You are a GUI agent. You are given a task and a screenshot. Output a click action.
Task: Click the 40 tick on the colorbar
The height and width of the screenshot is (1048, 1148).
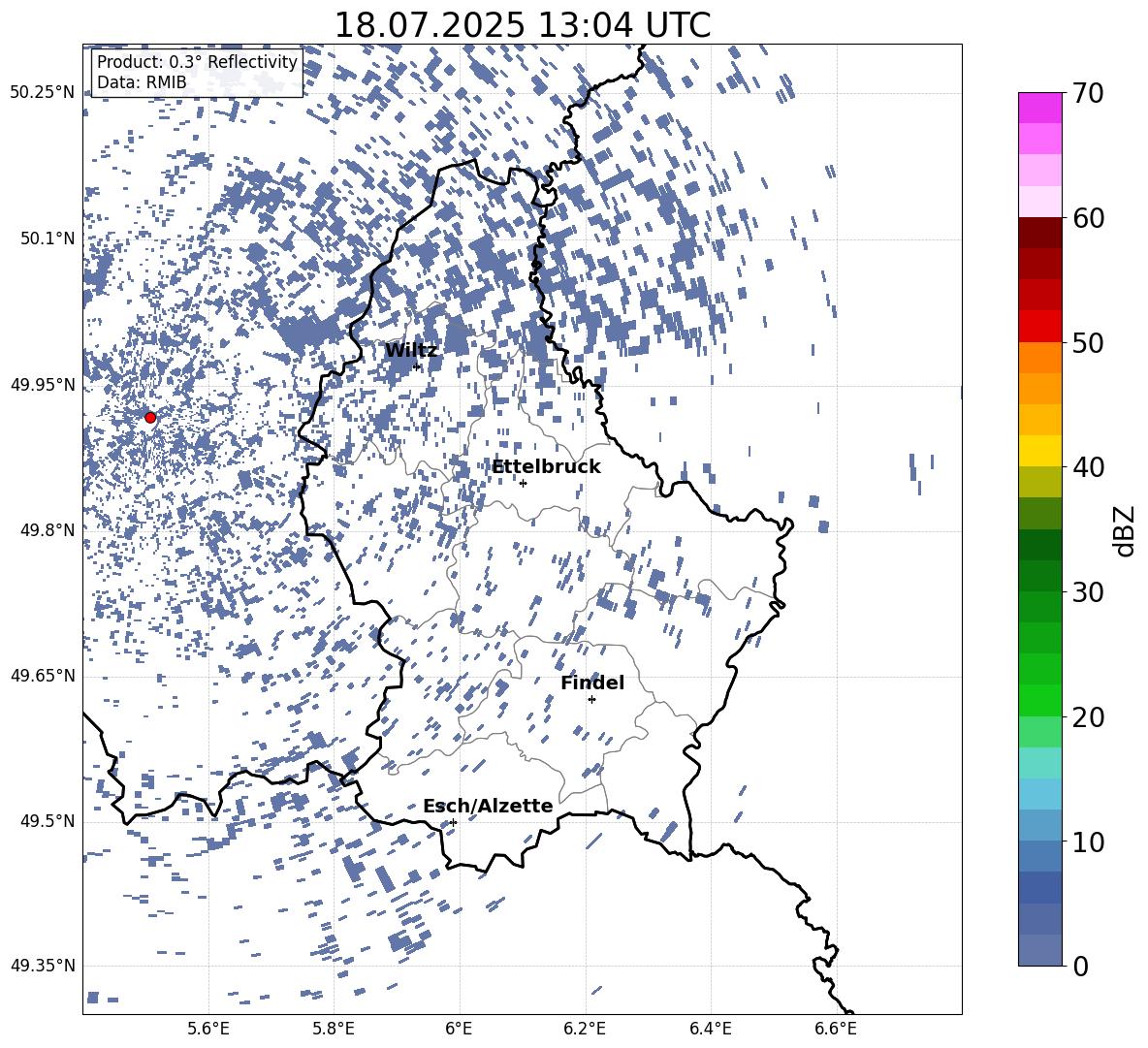pyautogui.click(x=1088, y=467)
